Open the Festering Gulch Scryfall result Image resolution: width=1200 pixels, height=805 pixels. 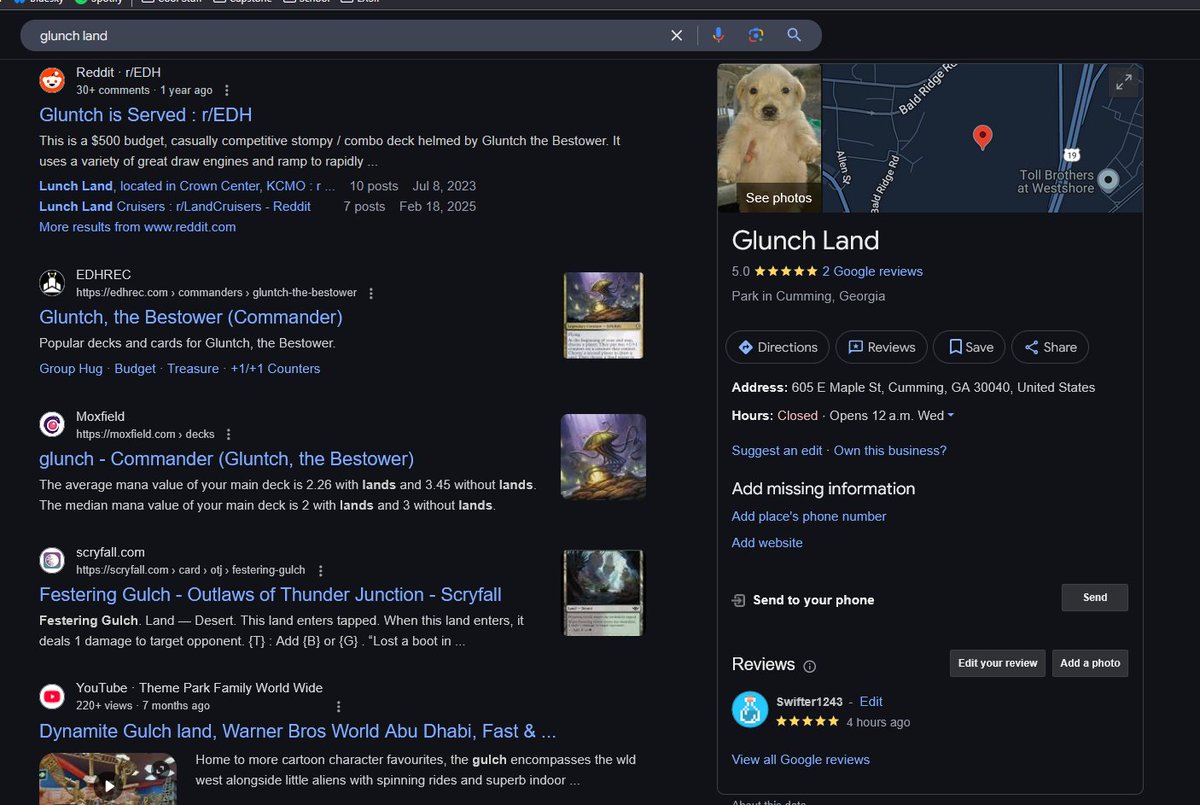pos(270,595)
